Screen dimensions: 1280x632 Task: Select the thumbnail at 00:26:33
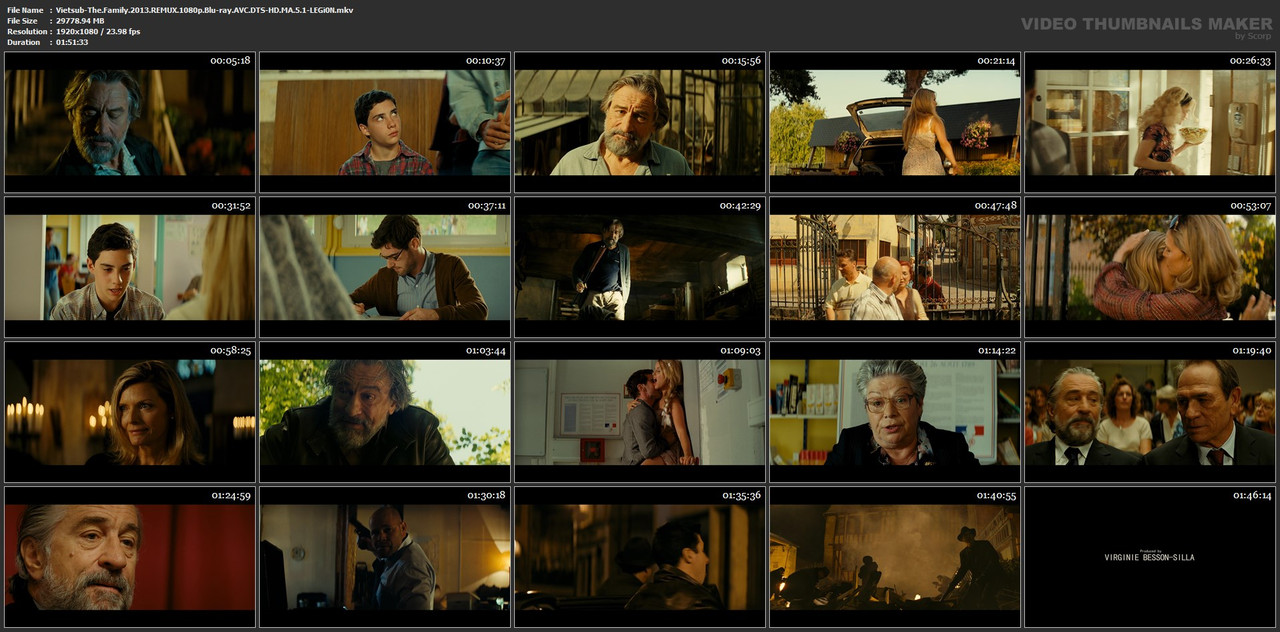pos(1150,122)
